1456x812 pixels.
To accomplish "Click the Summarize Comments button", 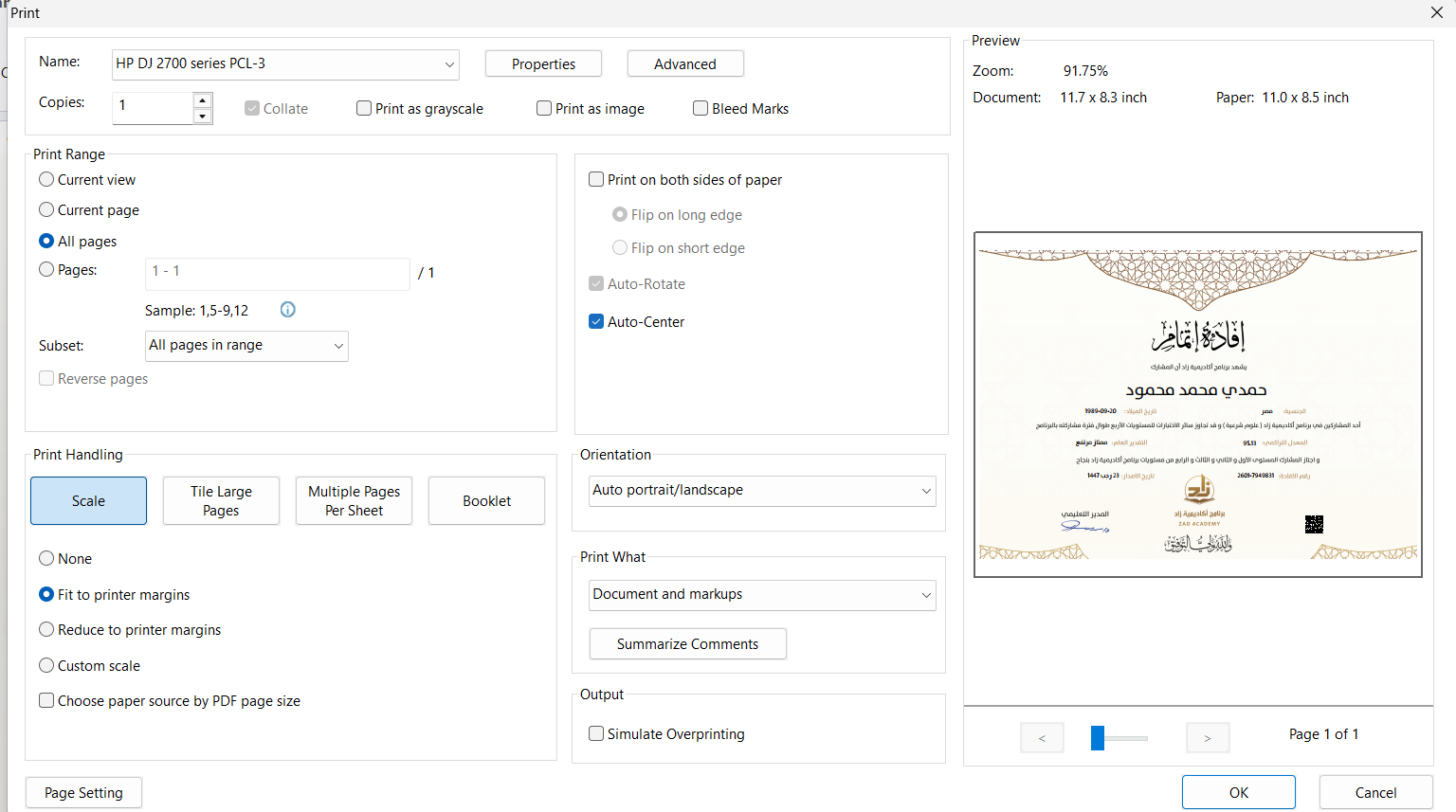I will click(687, 643).
